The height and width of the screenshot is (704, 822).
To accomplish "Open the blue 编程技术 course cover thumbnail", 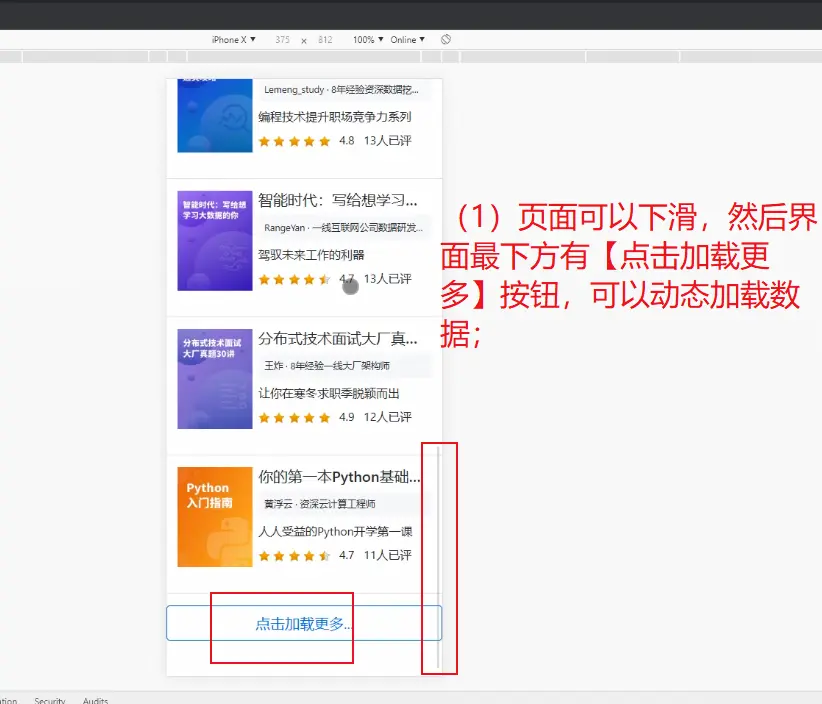I will point(215,115).
